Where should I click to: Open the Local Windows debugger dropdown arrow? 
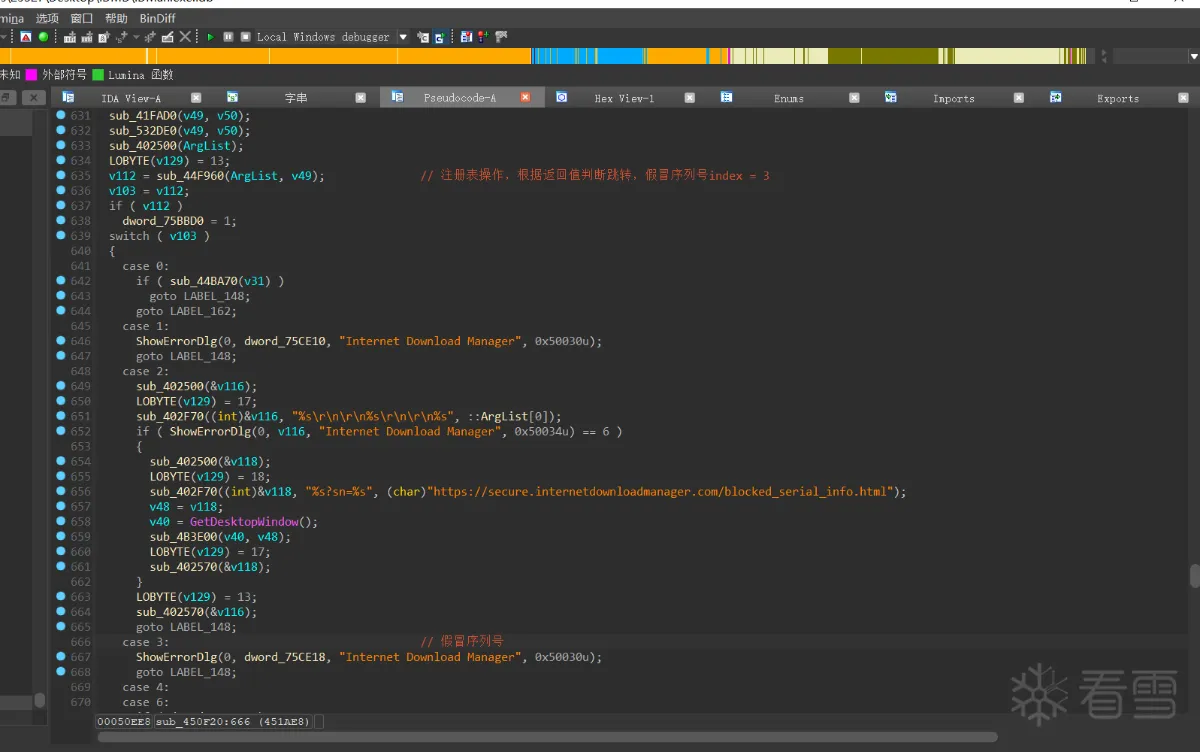point(403,37)
